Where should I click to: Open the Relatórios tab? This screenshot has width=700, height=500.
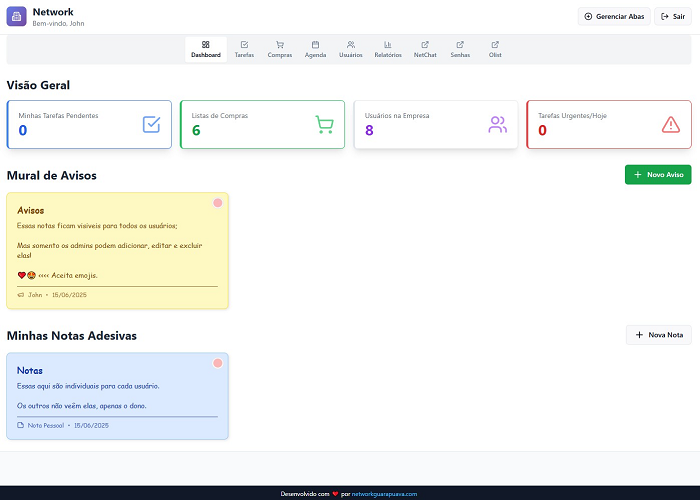(x=388, y=49)
